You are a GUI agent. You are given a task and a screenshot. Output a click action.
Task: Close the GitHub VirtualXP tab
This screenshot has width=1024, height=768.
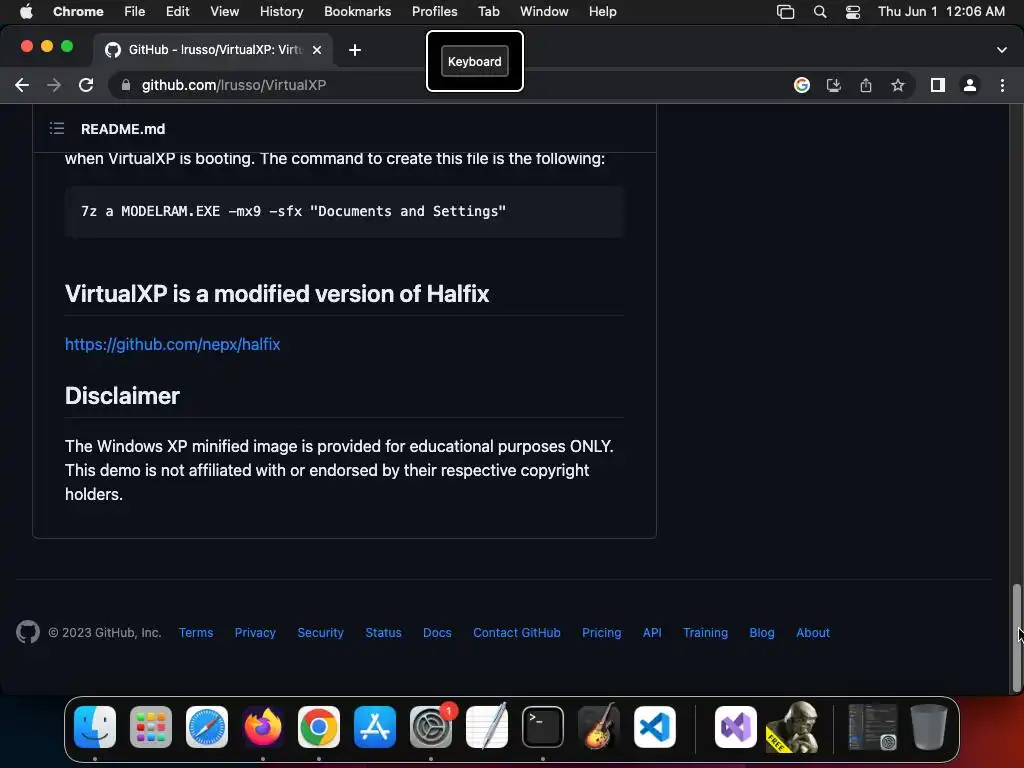click(317, 50)
